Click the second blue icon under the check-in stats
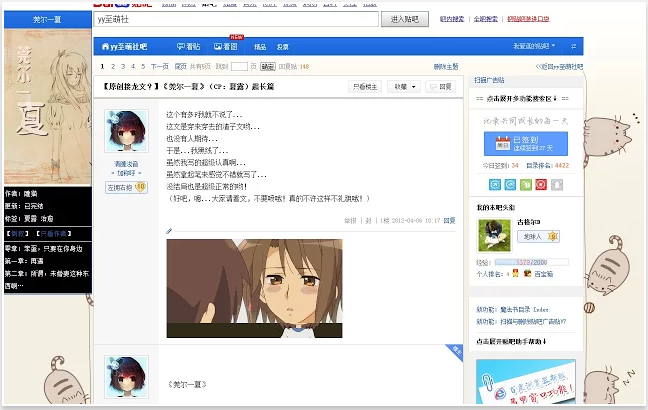The height and width of the screenshot is (410, 648). [510, 185]
